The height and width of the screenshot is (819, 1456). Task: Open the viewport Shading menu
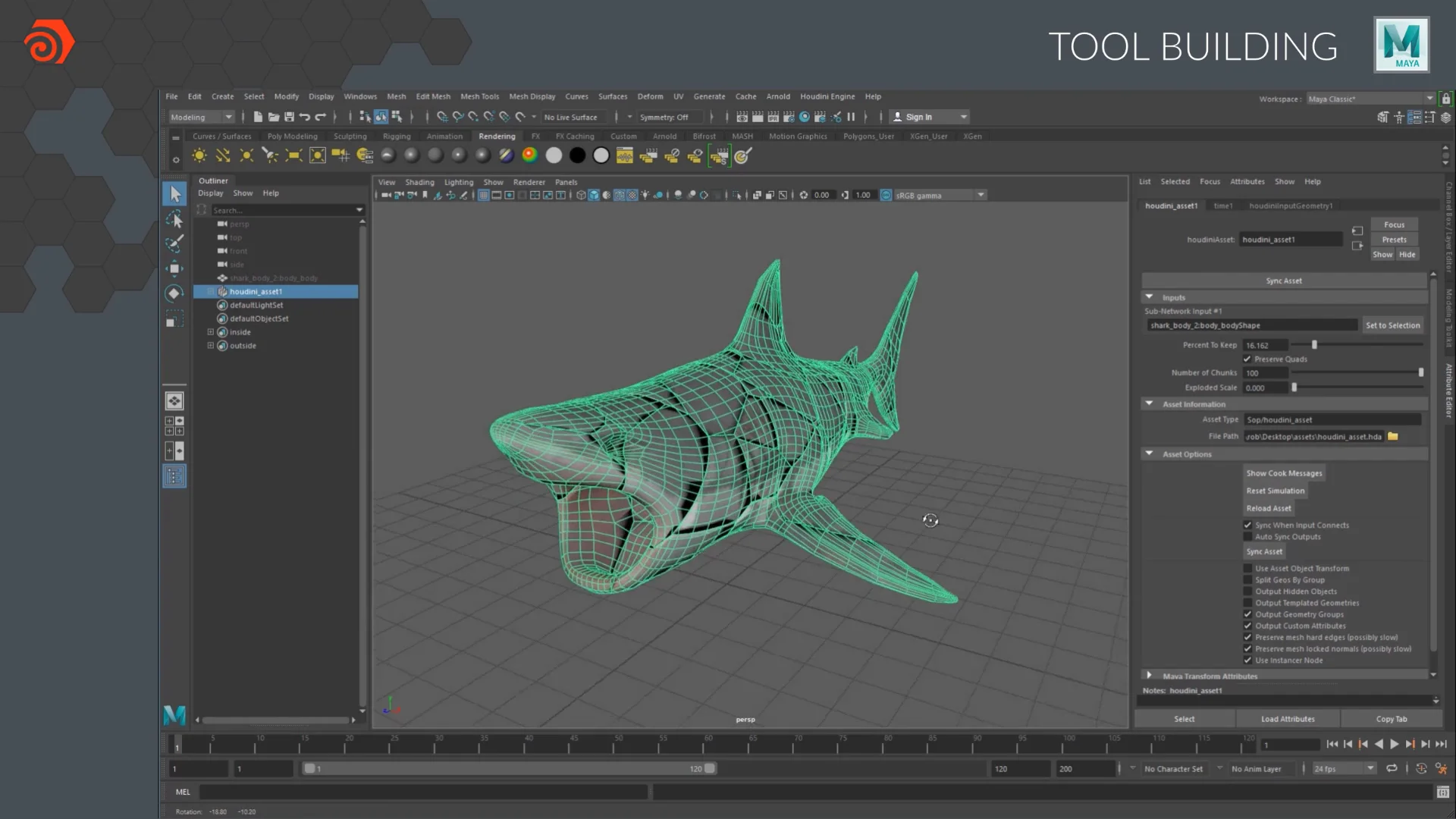click(x=419, y=182)
